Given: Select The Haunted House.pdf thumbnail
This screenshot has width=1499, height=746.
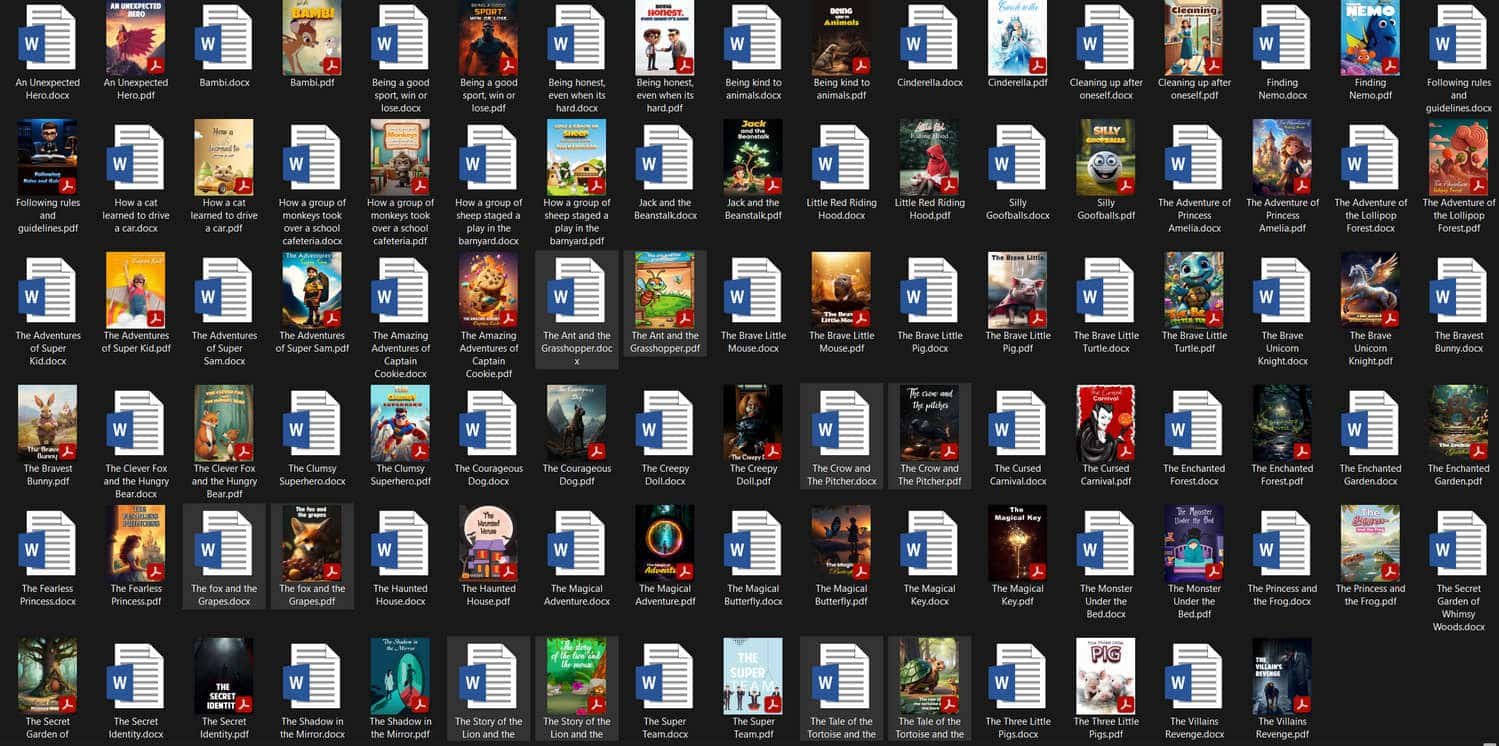Looking at the screenshot, I should (x=488, y=544).
